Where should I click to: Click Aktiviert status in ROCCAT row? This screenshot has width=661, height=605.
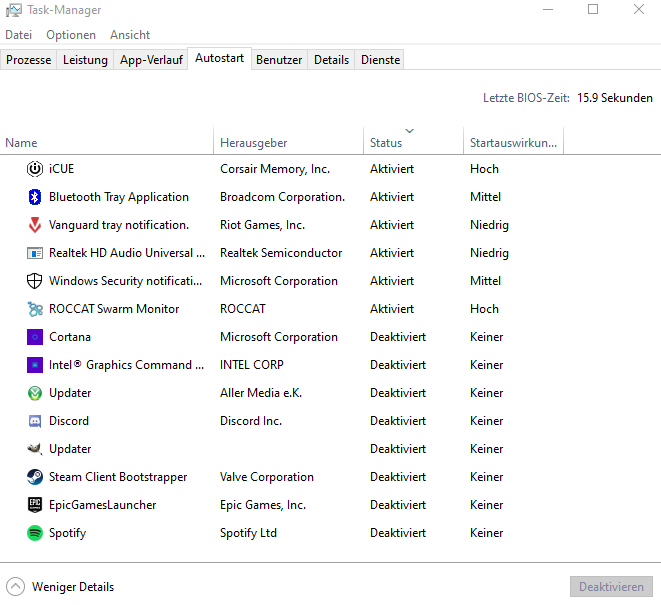pyautogui.click(x=392, y=309)
